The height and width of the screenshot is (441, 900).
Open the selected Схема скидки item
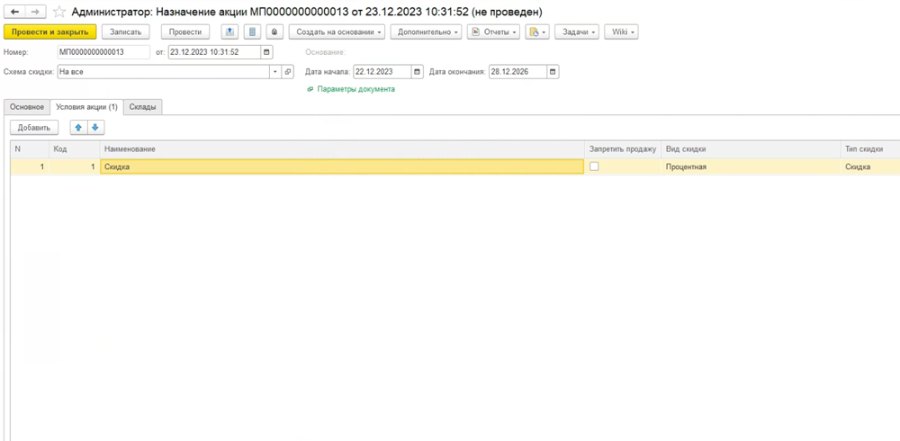[x=288, y=72]
